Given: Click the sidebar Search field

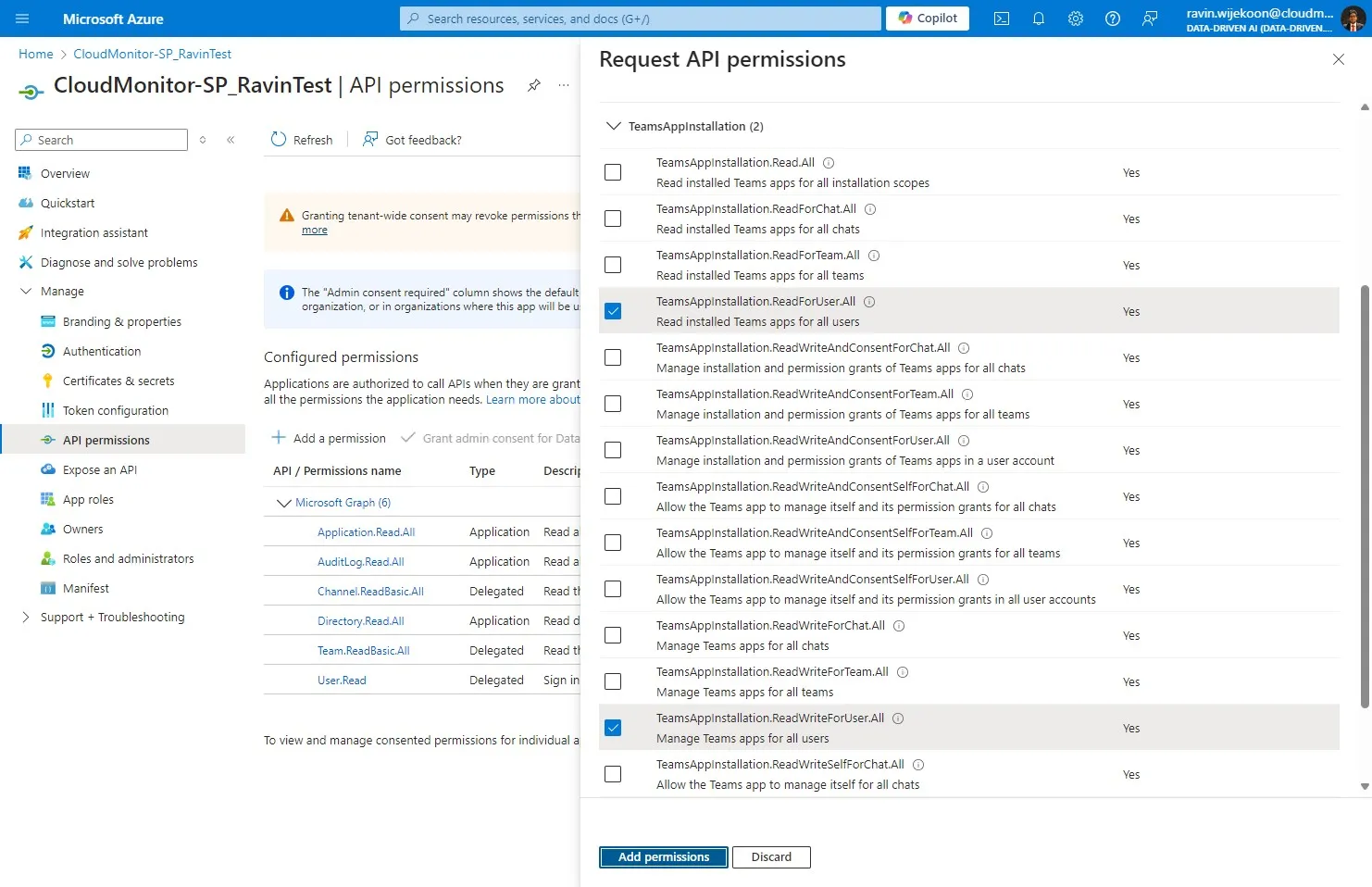Looking at the screenshot, I should (102, 140).
